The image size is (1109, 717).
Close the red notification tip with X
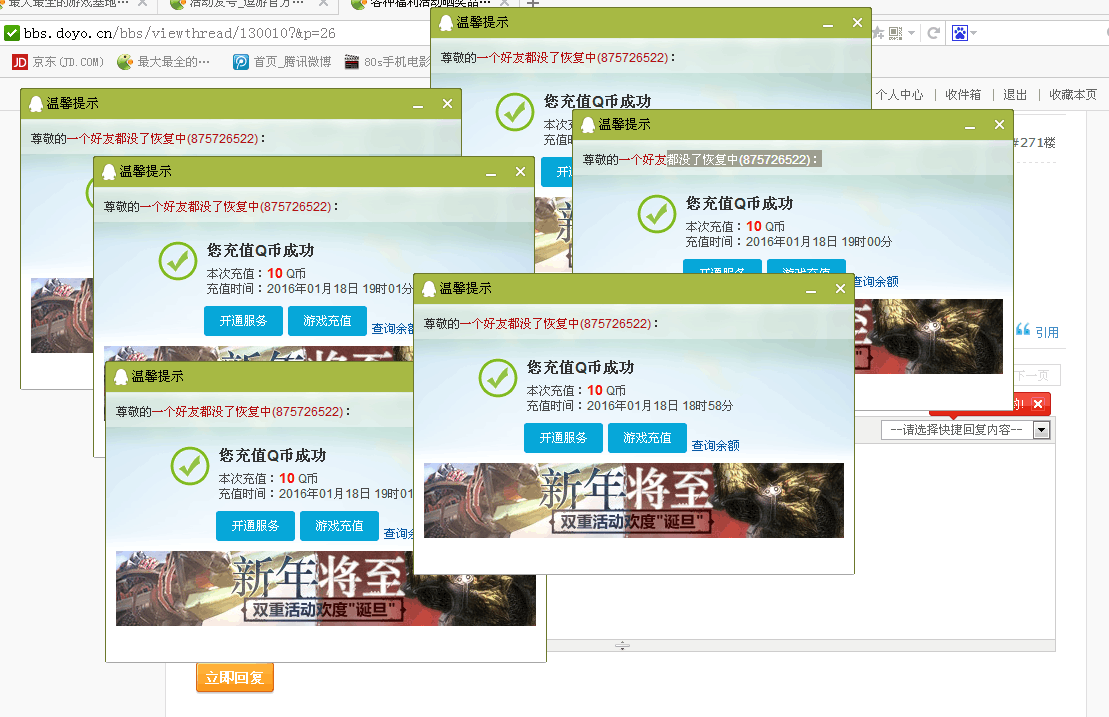(x=1038, y=404)
